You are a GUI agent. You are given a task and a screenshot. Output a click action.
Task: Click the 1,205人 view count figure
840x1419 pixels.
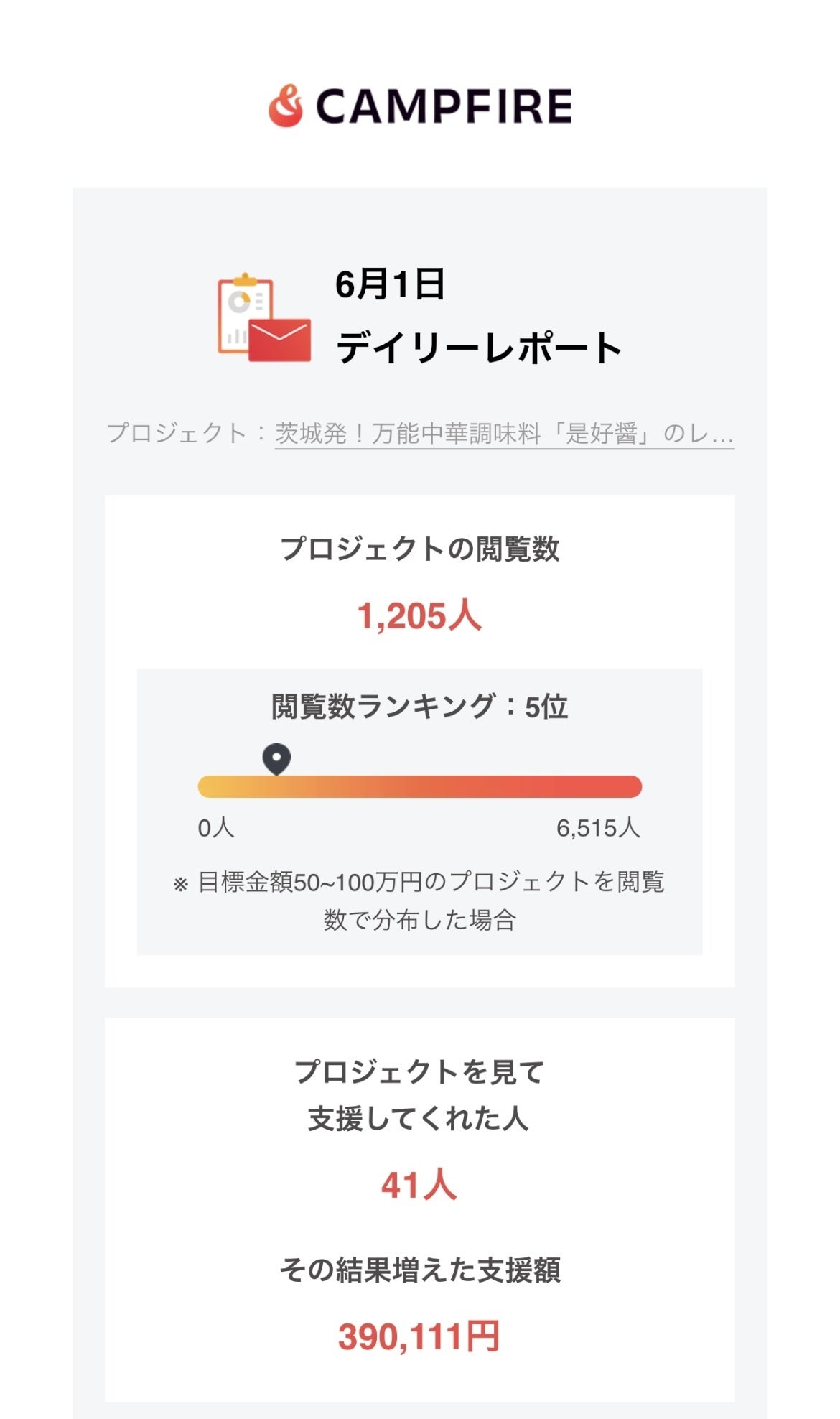[419, 616]
